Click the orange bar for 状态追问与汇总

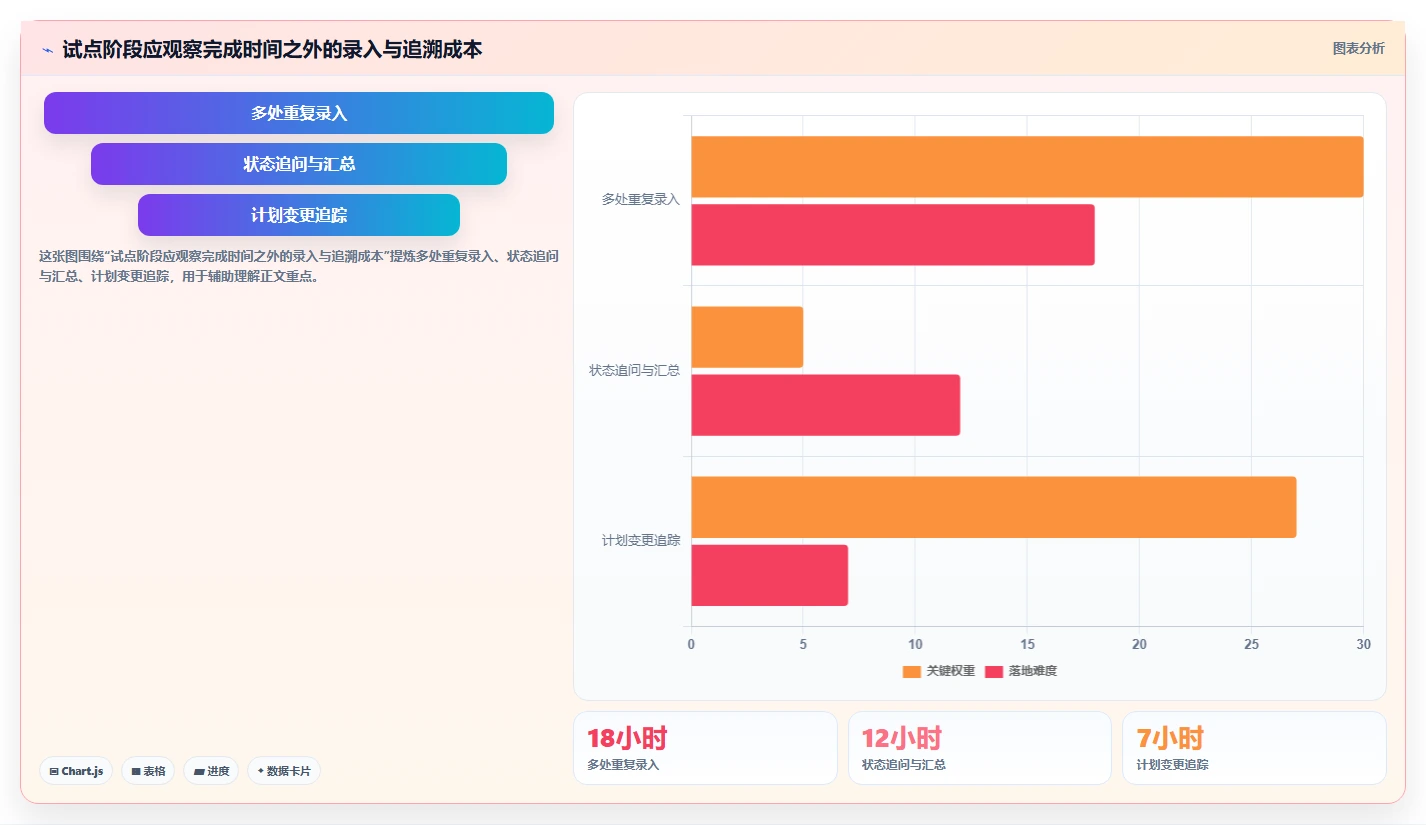click(x=747, y=337)
